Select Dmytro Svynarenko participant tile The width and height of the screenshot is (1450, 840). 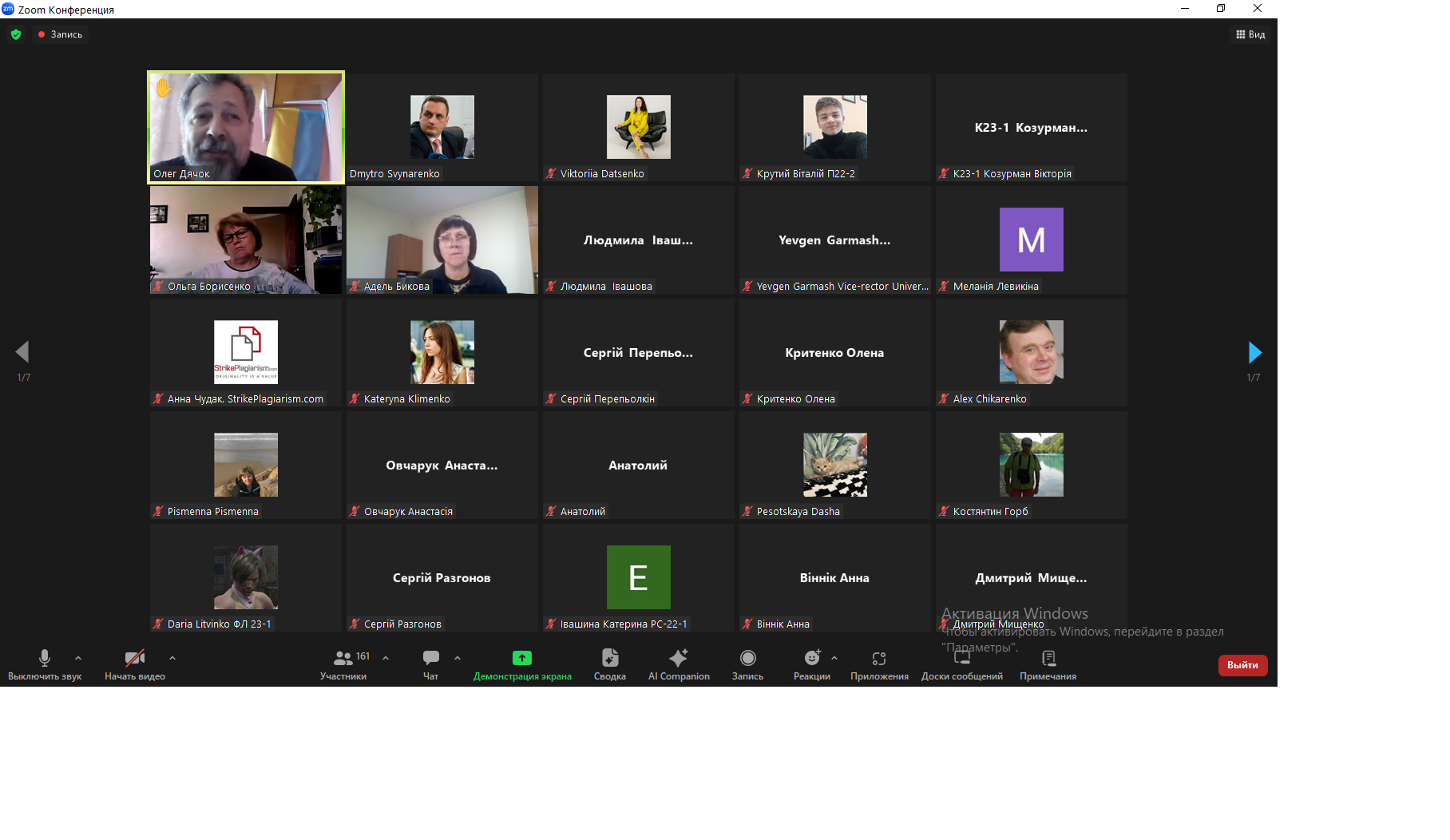pyautogui.click(x=442, y=128)
